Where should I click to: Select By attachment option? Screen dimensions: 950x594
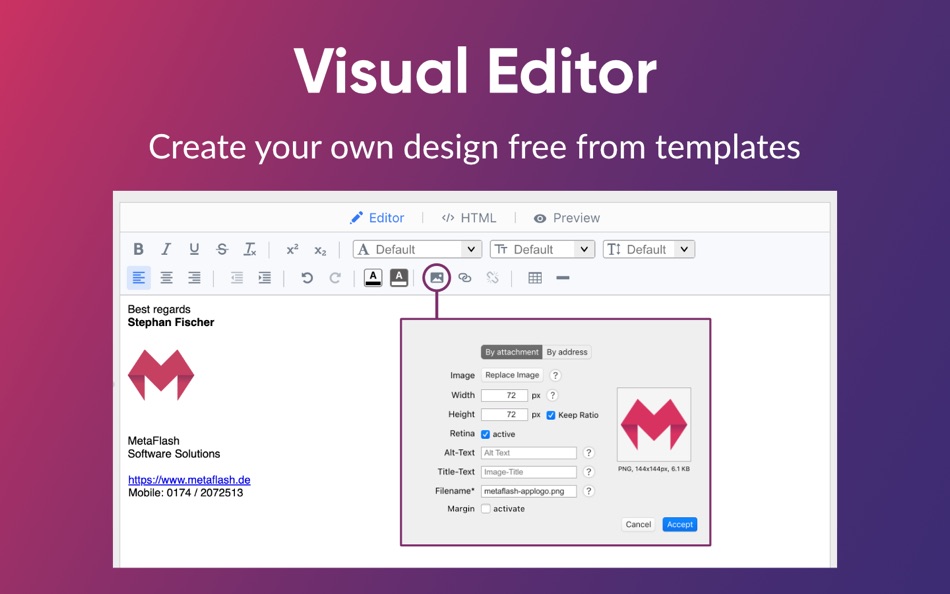pyautogui.click(x=511, y=352)
